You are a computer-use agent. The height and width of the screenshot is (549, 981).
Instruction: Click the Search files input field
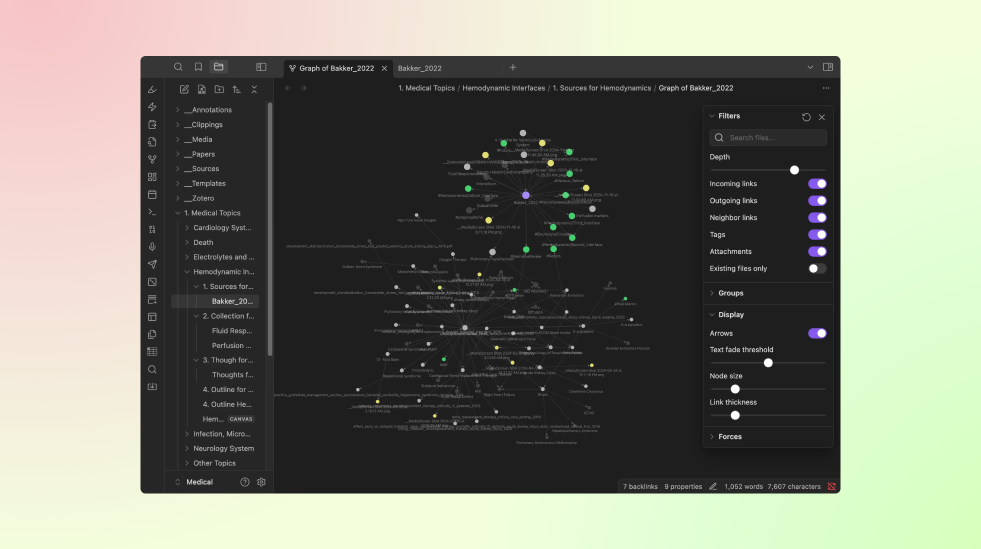[x=768, y=138]
